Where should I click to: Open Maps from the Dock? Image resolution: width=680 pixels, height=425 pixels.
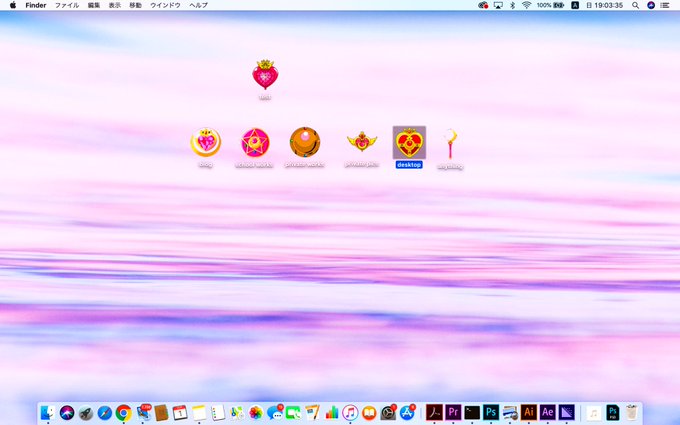(237, 412)
